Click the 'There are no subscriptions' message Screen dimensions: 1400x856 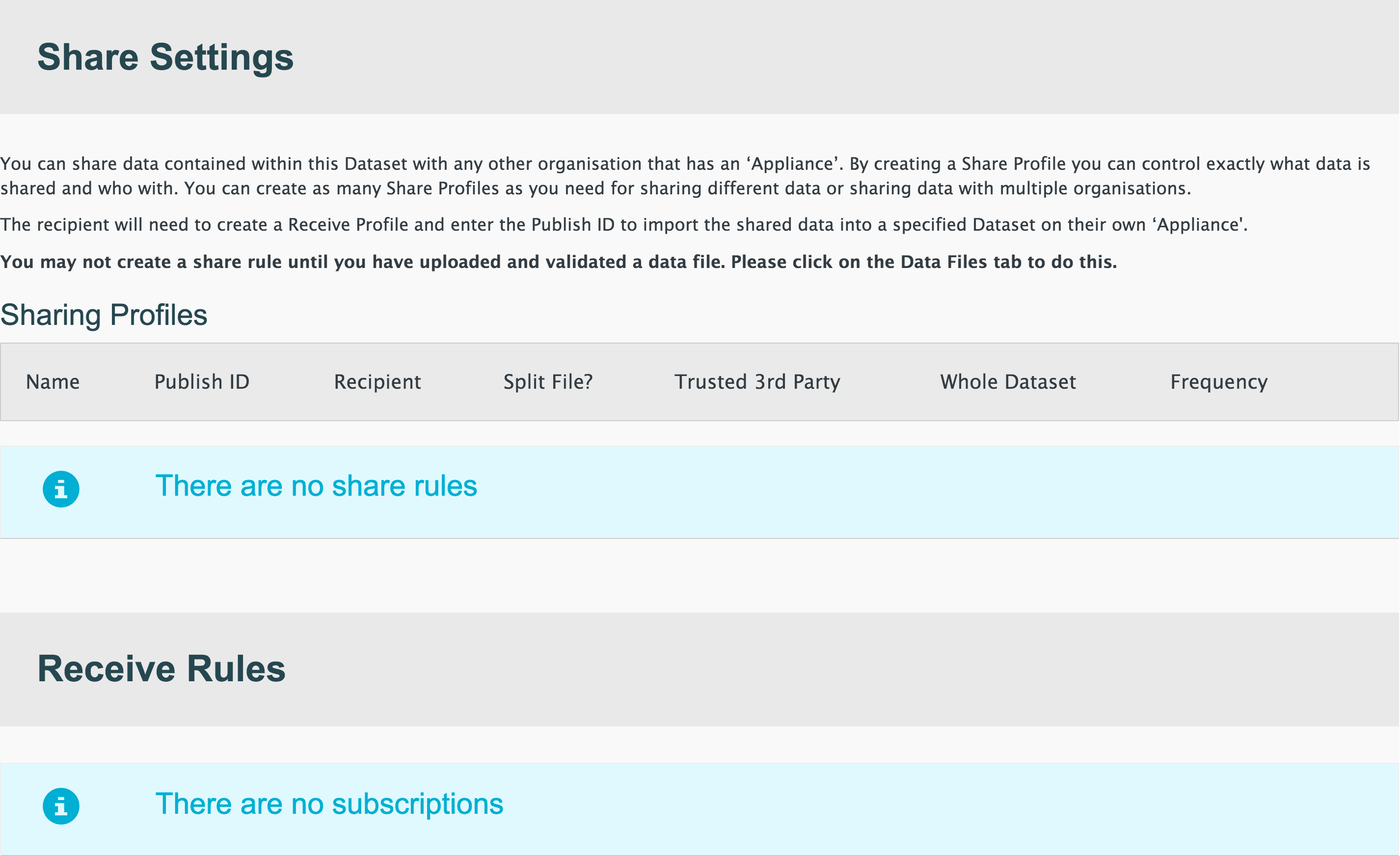[329, 804]
